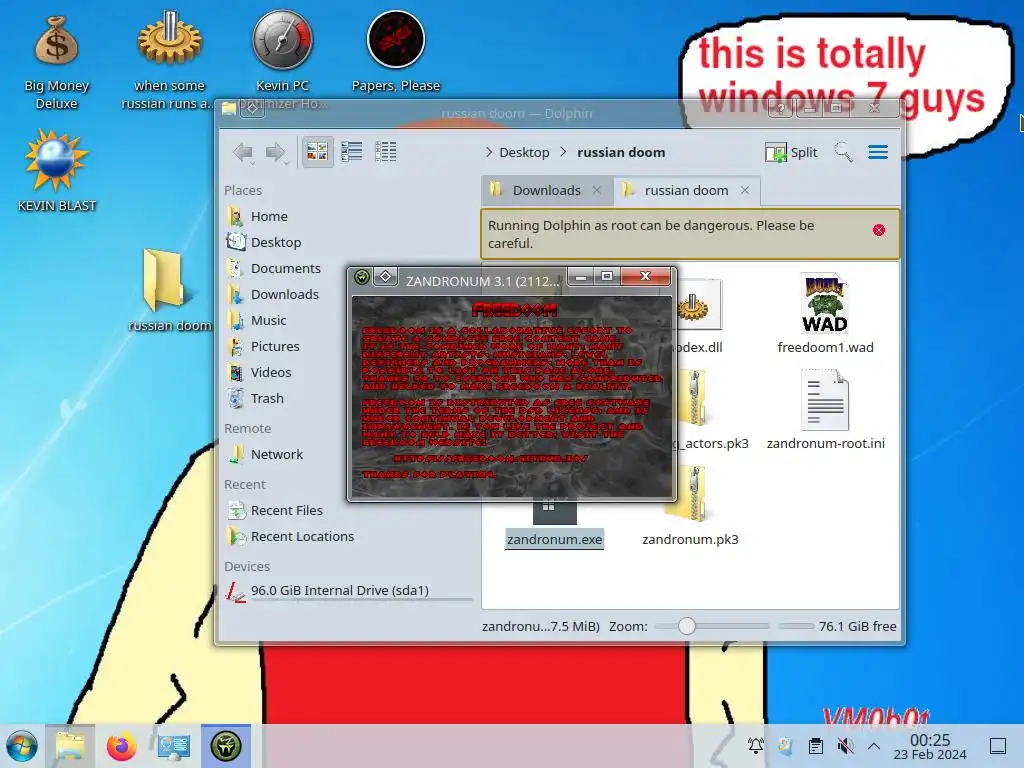Viewport: 1024px width, 768px height.
Task: Open system settings icon in taskbar
Action: pos(174,746)
